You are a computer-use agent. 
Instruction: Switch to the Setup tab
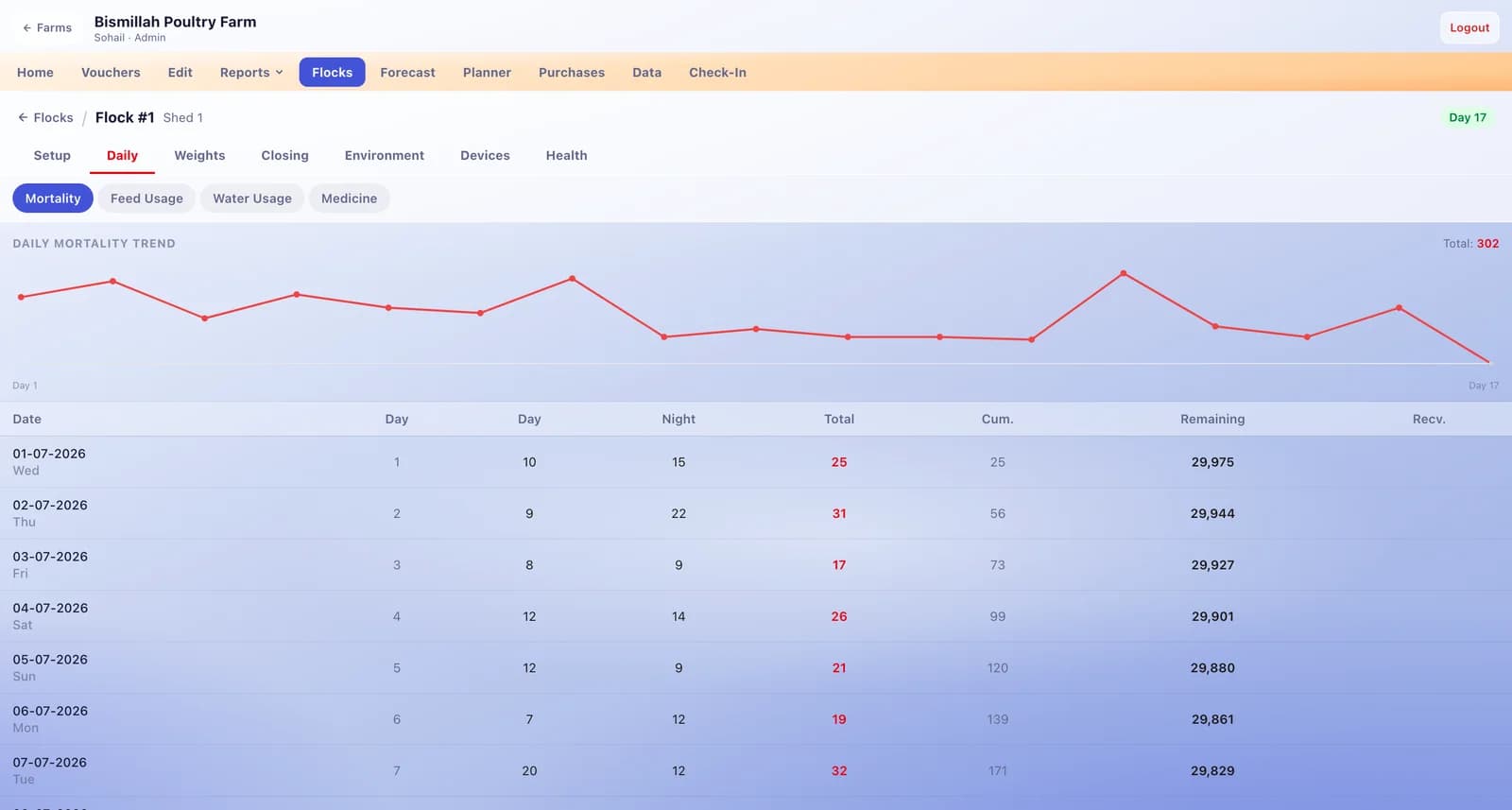click(52, 156)
